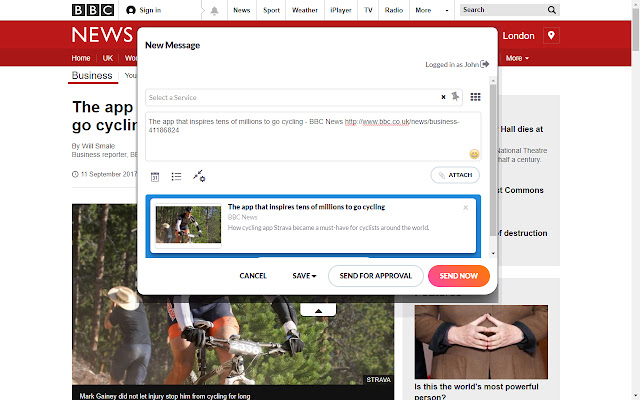This screenshot has width=640, height=400.
Task: Click the pin icon in the service field
Action: click(455, 96)
